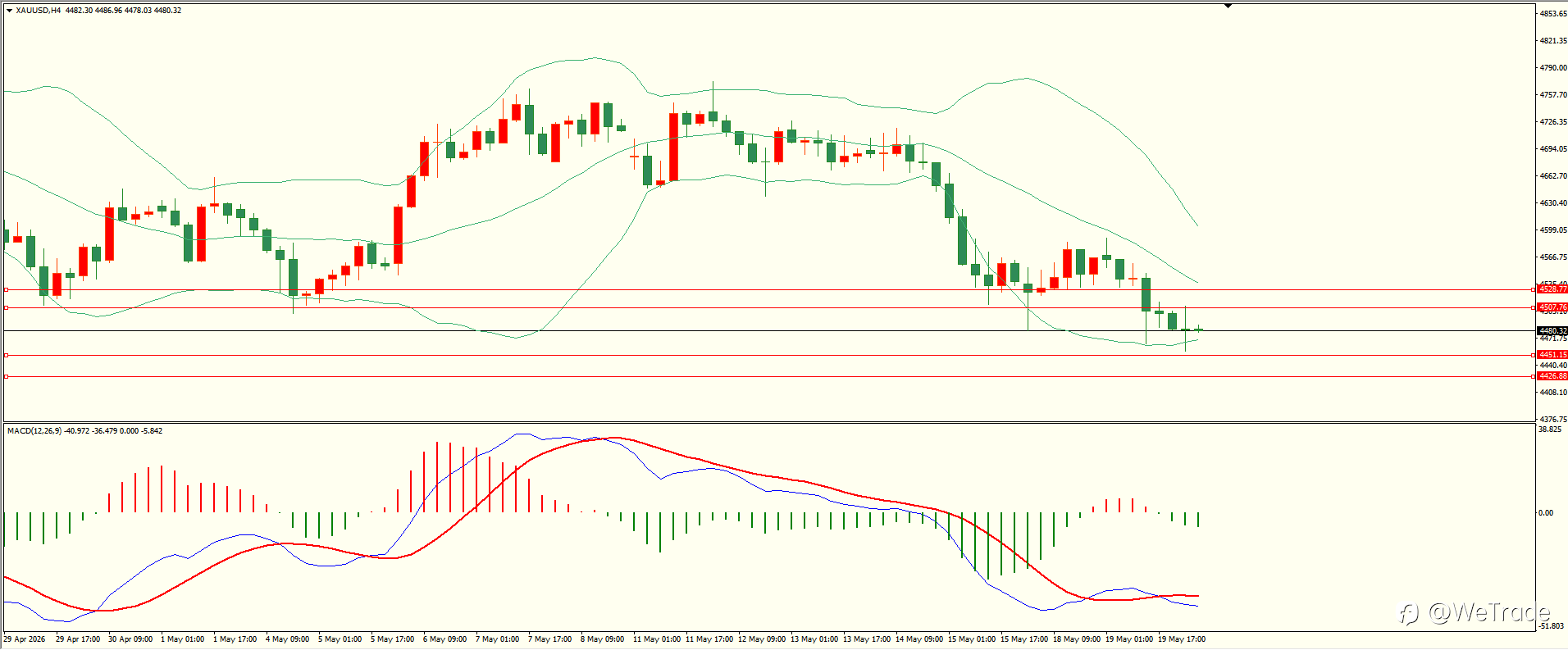Click the 8 May 09:00 time label

click(603, 639)
